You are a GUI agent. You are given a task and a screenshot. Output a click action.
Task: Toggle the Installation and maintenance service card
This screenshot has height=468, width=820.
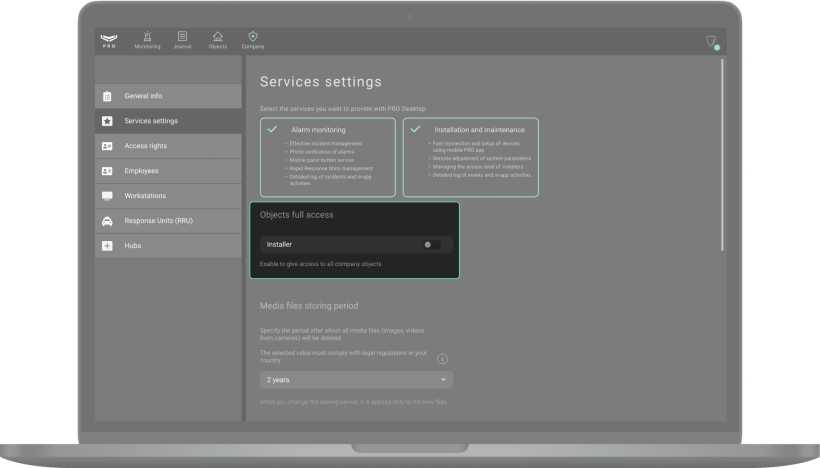click(470, 157)
